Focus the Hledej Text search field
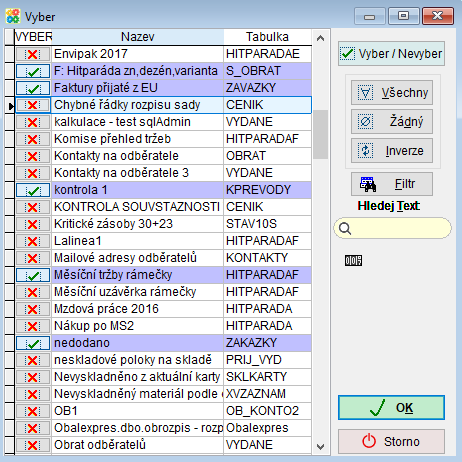This screenshot has height=462, width=462. (x=393, y=228)
